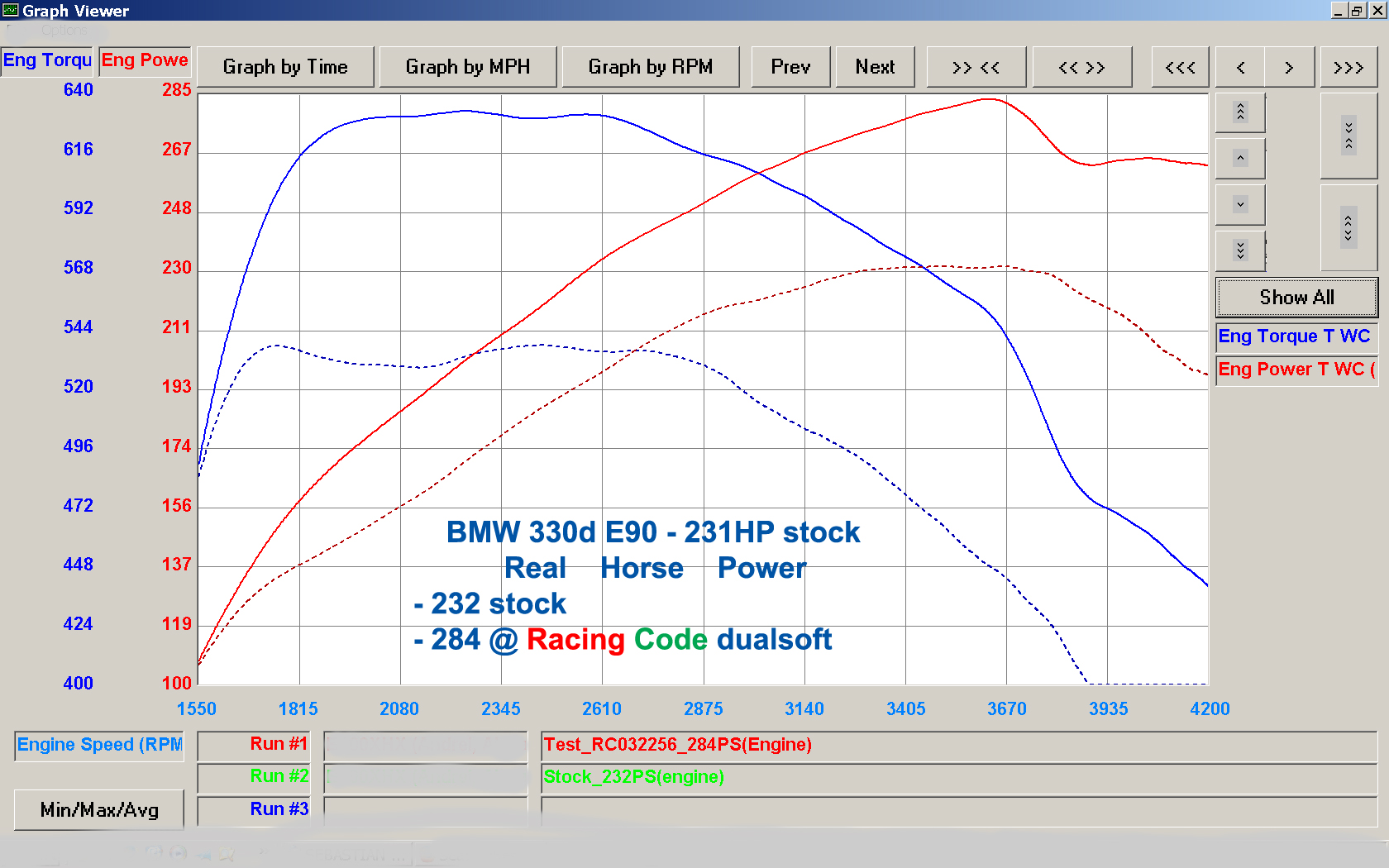
Task: Click the triple down-chevron scroll button
Action: coord(1240,250)
